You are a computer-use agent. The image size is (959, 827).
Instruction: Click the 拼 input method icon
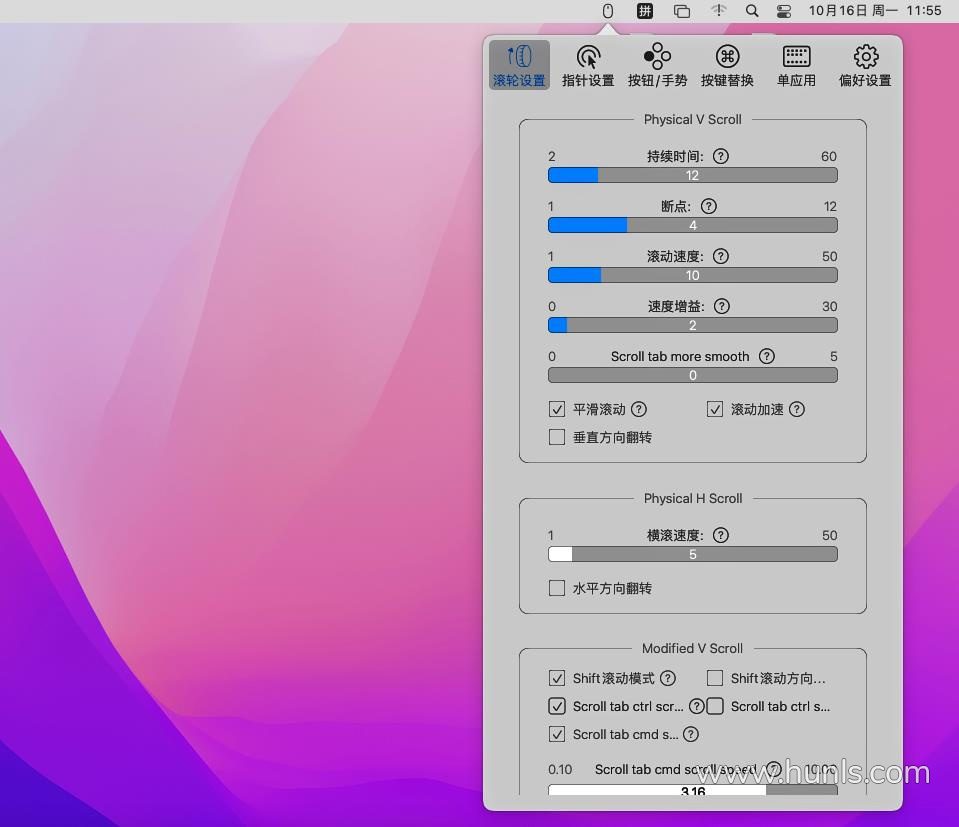[645, 11]
